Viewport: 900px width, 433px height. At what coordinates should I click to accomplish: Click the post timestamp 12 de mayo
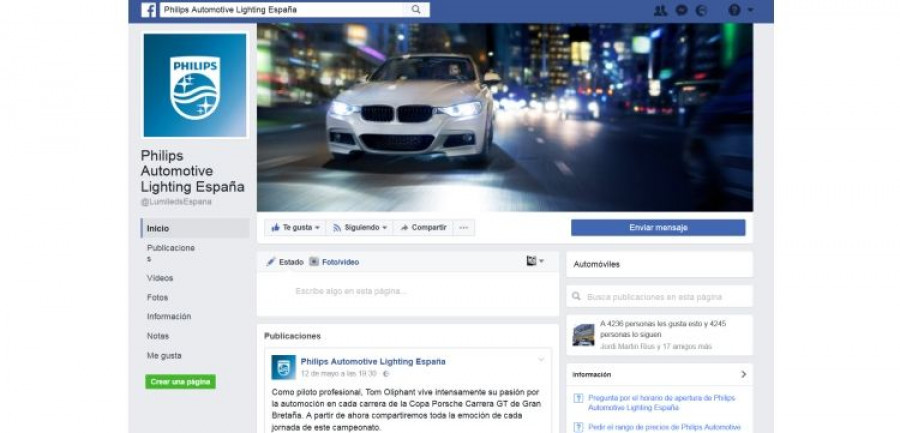pyautogui.click(x=339, y=374)
